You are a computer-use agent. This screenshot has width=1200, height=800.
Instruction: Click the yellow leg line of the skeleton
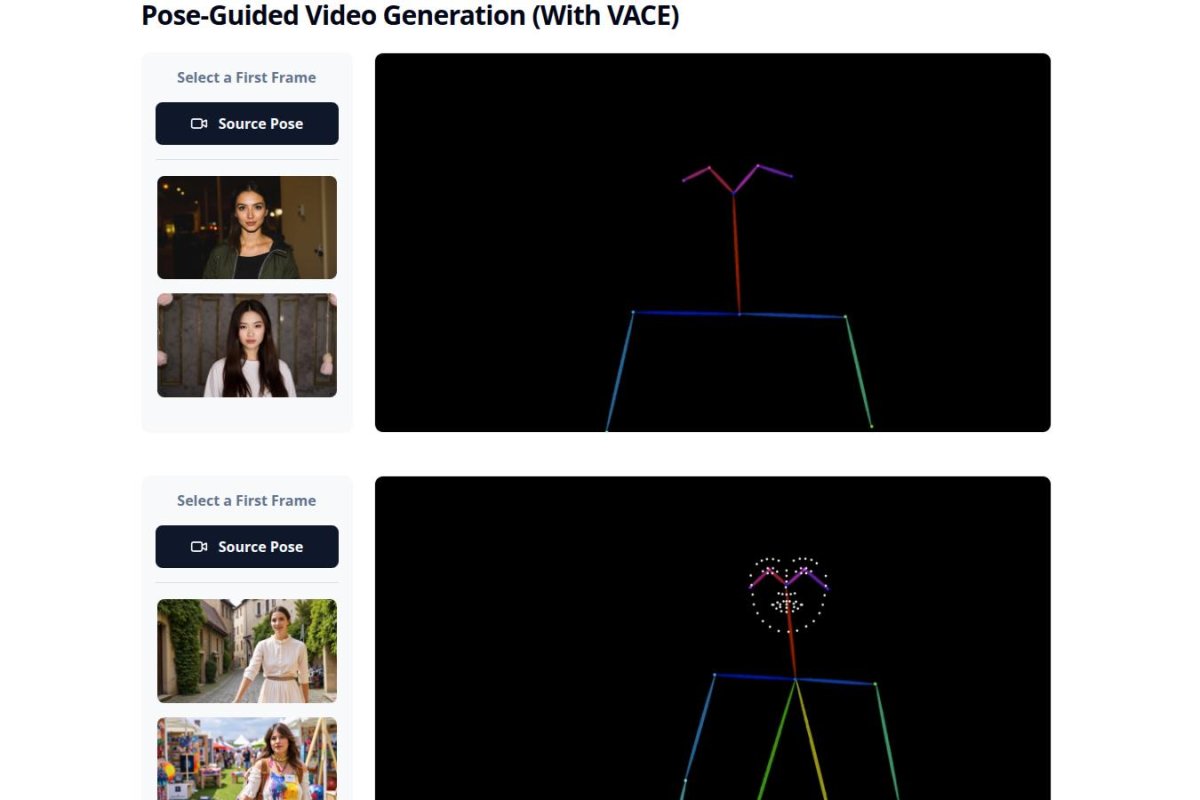click(811, 740)
